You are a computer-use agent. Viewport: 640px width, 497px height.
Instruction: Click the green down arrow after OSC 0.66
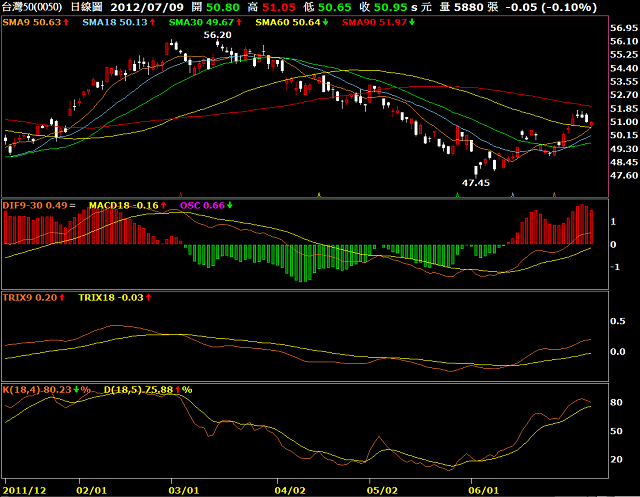point(230,205)
